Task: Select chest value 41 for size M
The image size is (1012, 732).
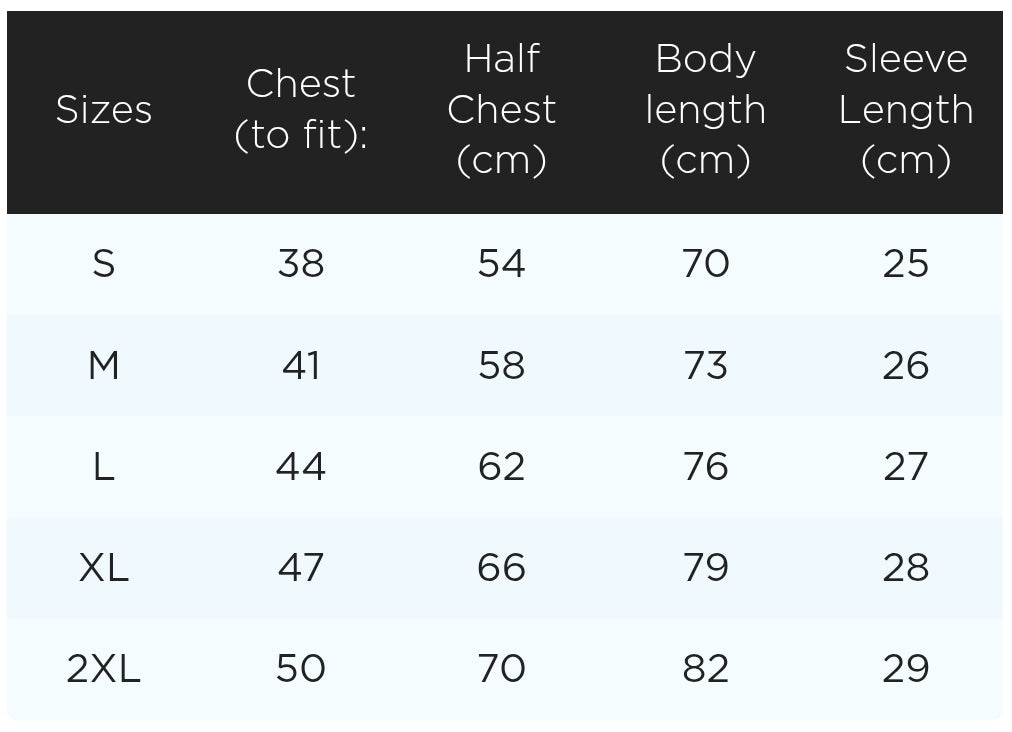Action: (301, 365)
